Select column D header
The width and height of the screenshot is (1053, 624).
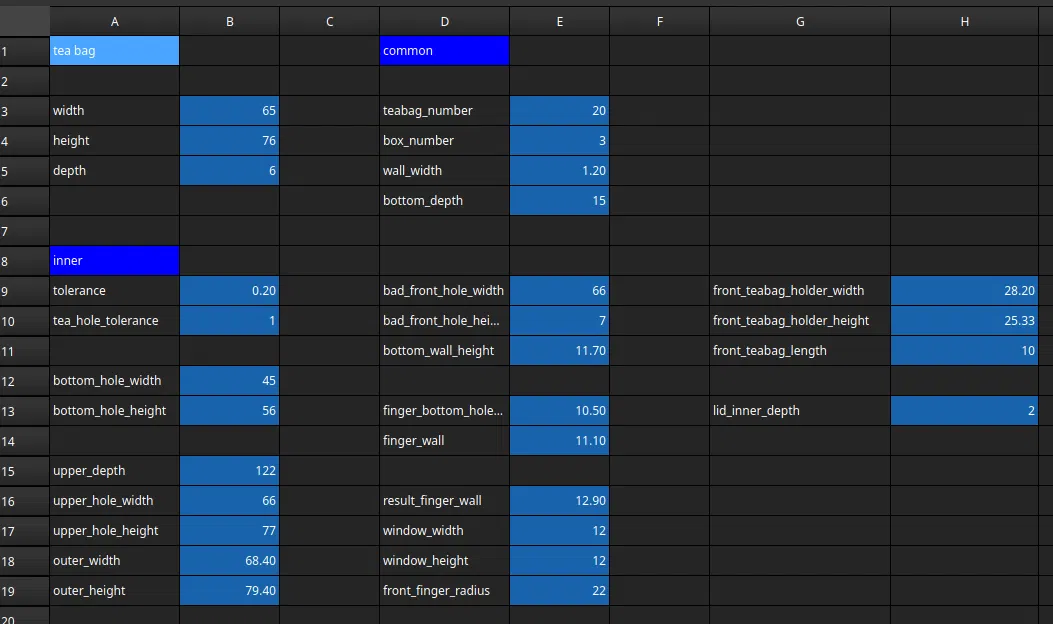tap(444, 22)
